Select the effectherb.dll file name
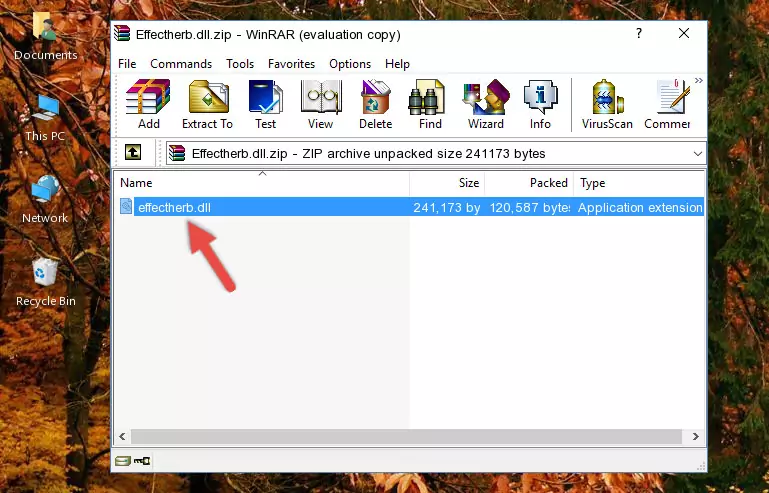Image resolution: width=769 pixels, height=493 pixels. pos(175,208)
